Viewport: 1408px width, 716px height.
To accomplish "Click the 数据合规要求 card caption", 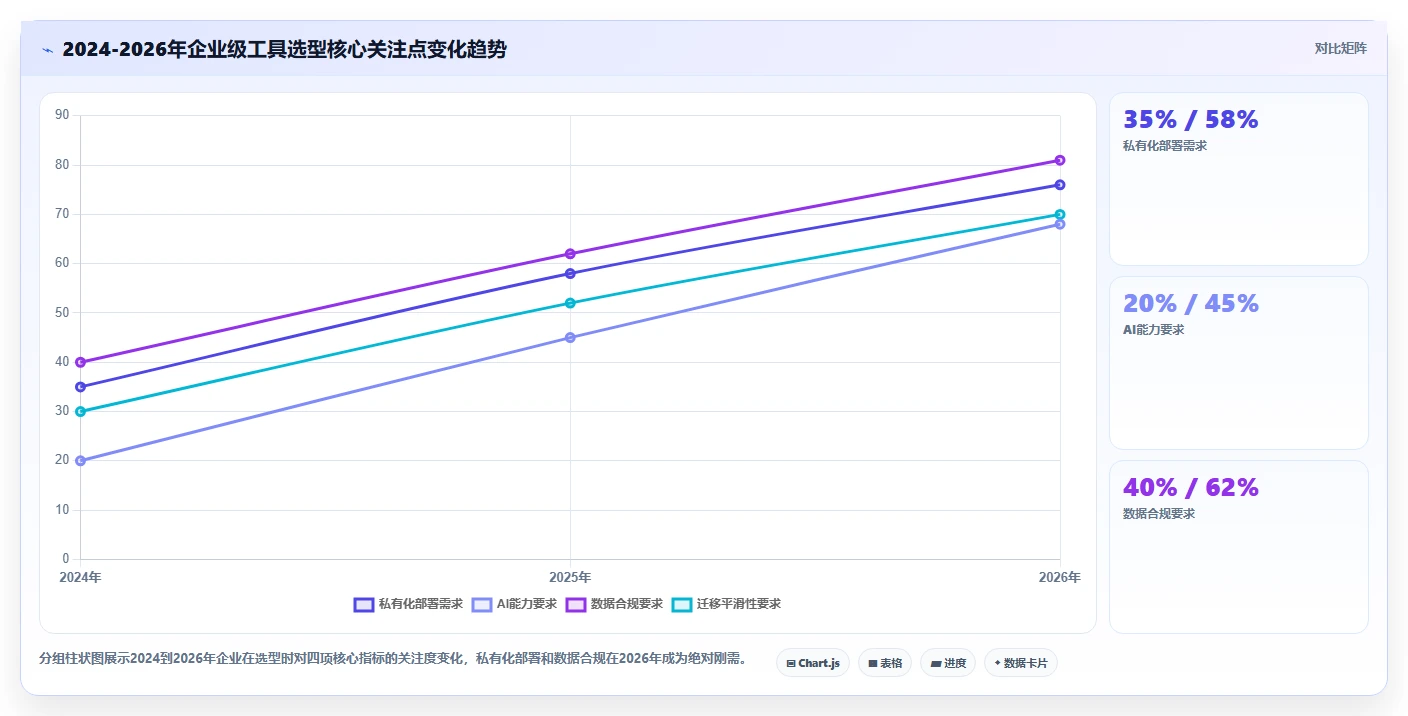I will [1159, 514].
